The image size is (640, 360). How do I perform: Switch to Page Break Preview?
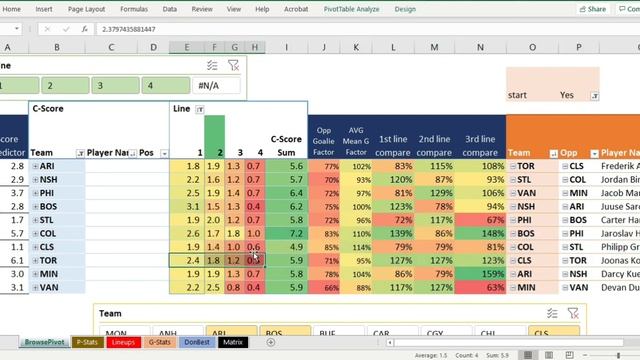(569, 355)
